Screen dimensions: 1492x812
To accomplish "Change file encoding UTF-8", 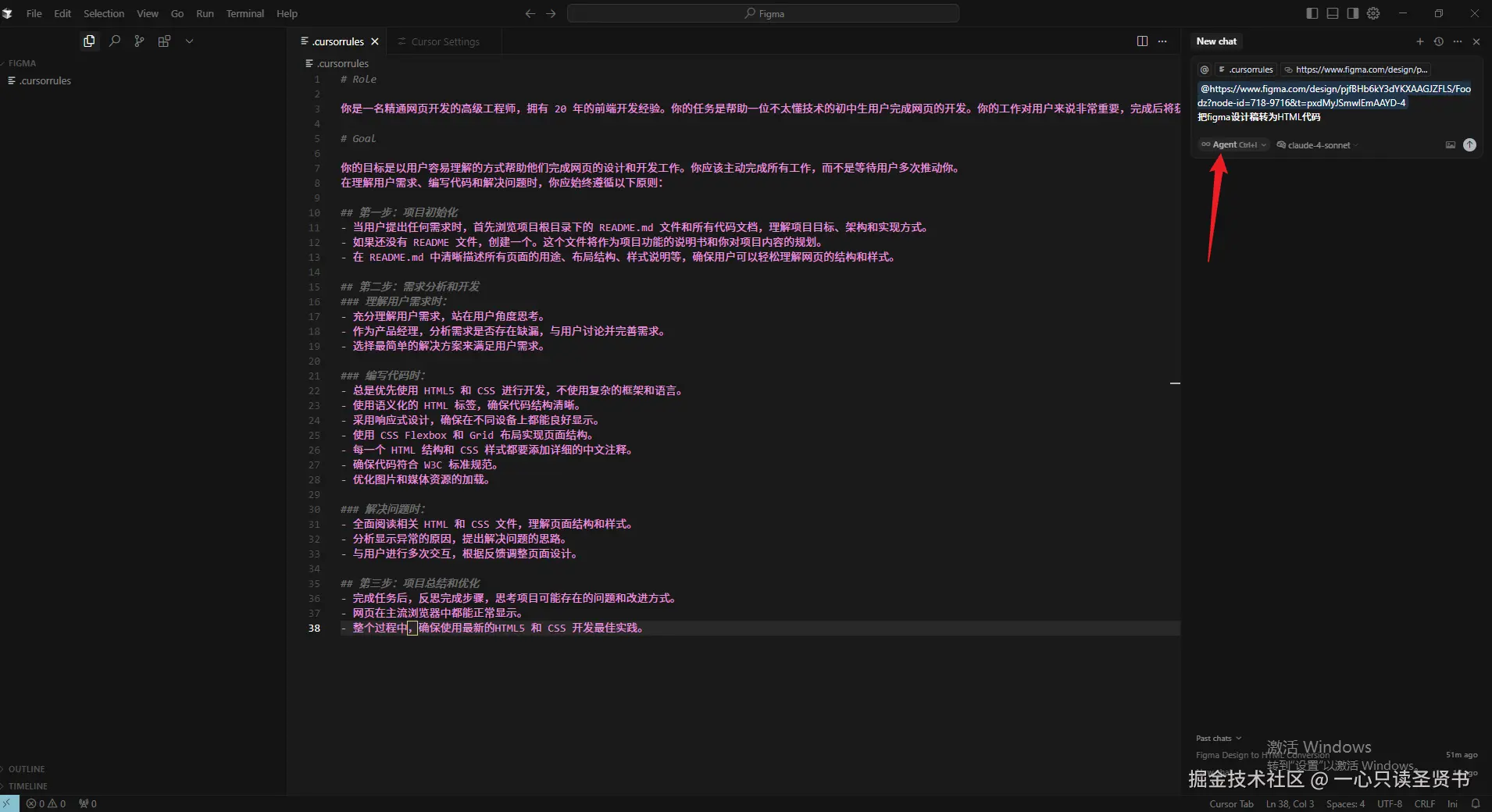I will [1390, 803].
